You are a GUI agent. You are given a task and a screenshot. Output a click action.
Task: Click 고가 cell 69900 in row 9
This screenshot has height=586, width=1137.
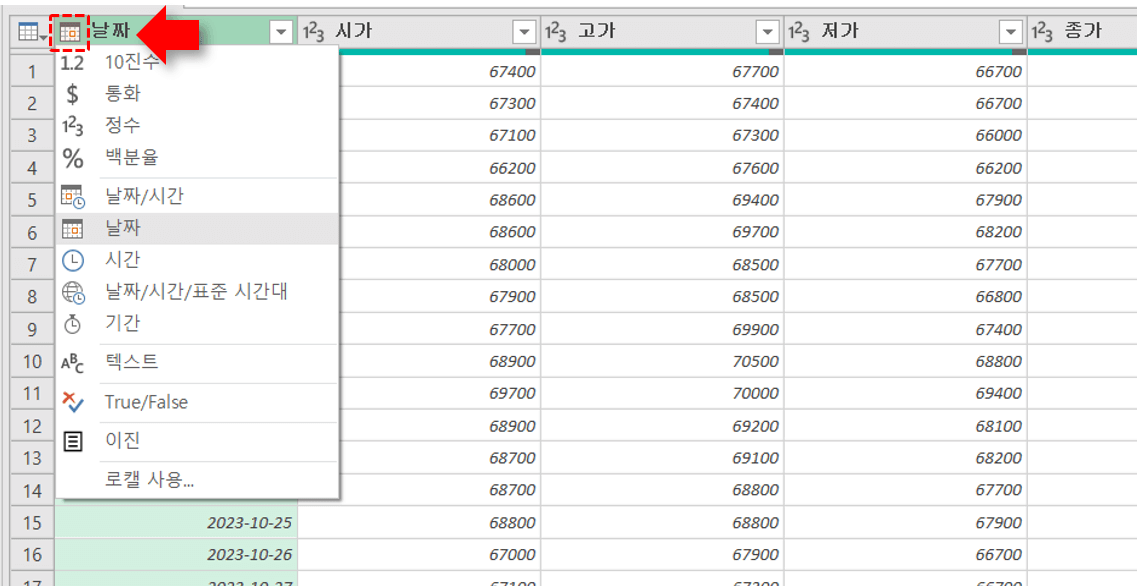662,329
